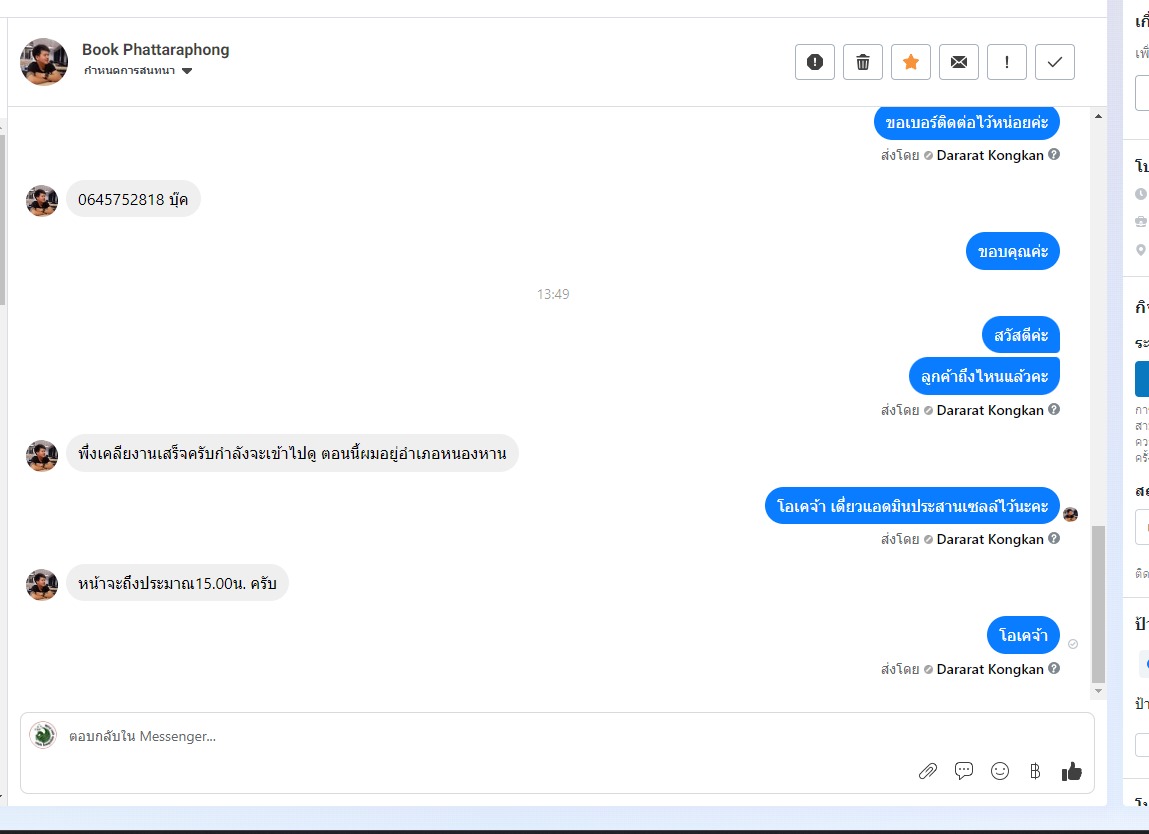Toggle the orange star follow-up marker
Viewport: 1149px width, 834px height.
[x=911, y=62]
